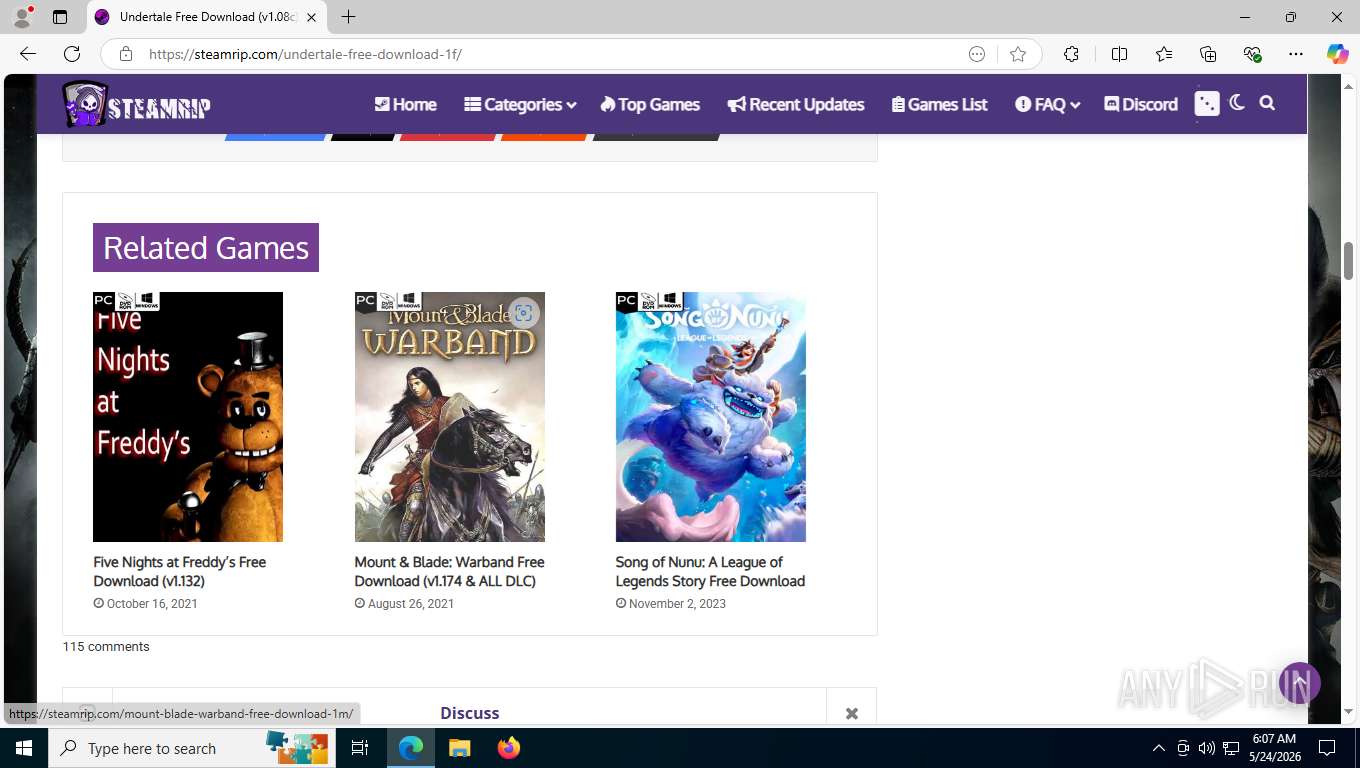Open Five Nights at Freddy's Free Download link
Screen dimensions: 1360x768
[180, 571]
